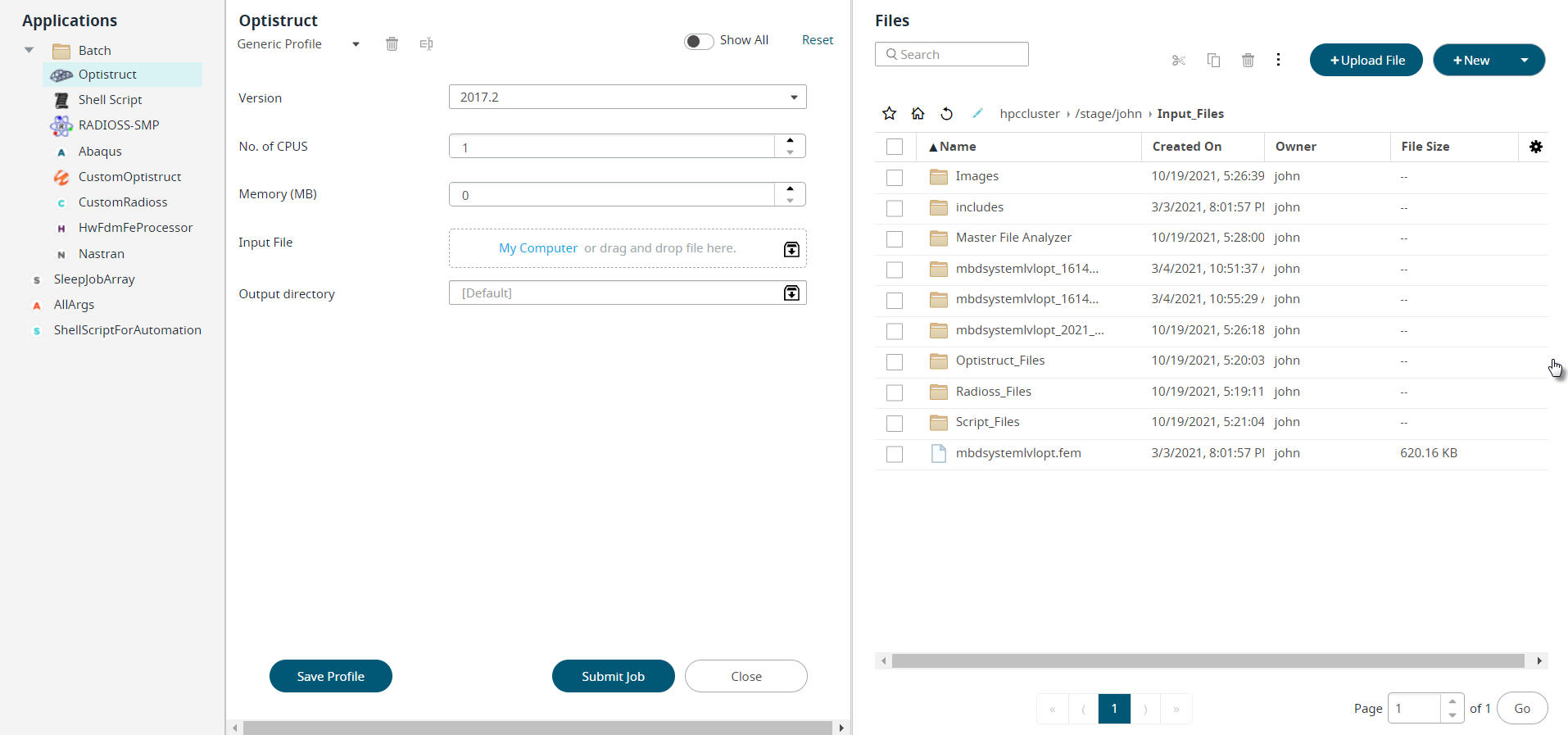The height and width of the screenshot is (735, 1568).
Task: Select the RADIOSS-SMP application
Action: click(x=118, y=125)
